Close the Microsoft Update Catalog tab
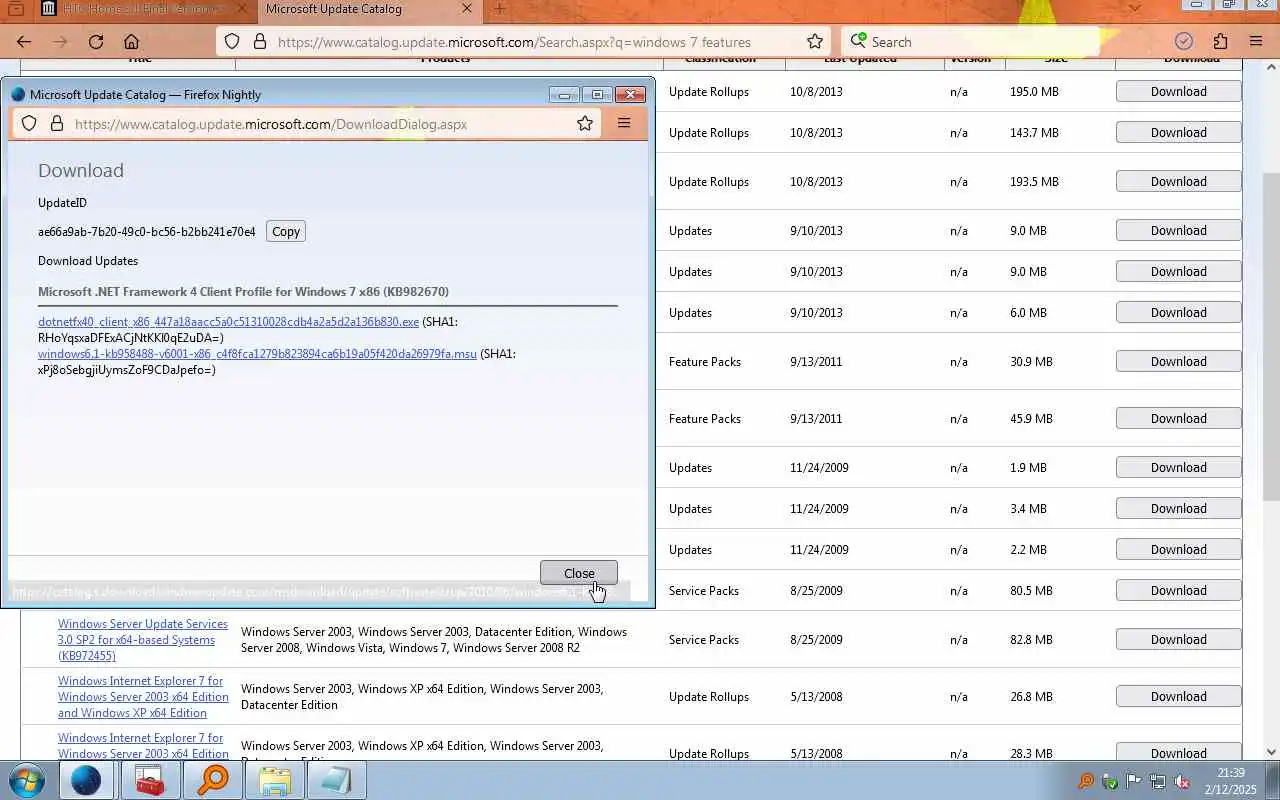This screenshot has height=800, width=1280. pyautogui.click(x=467, y=9)
